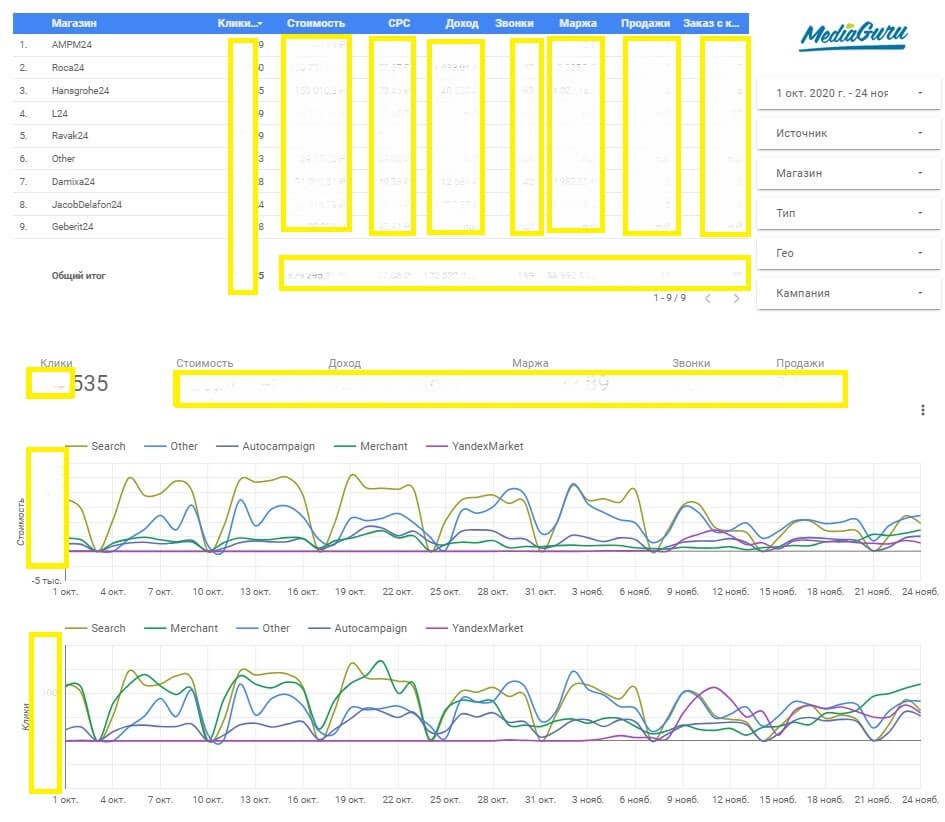Open the date range dropdown
The width and height of the screenshot is (945, 822).
point(848,93)
